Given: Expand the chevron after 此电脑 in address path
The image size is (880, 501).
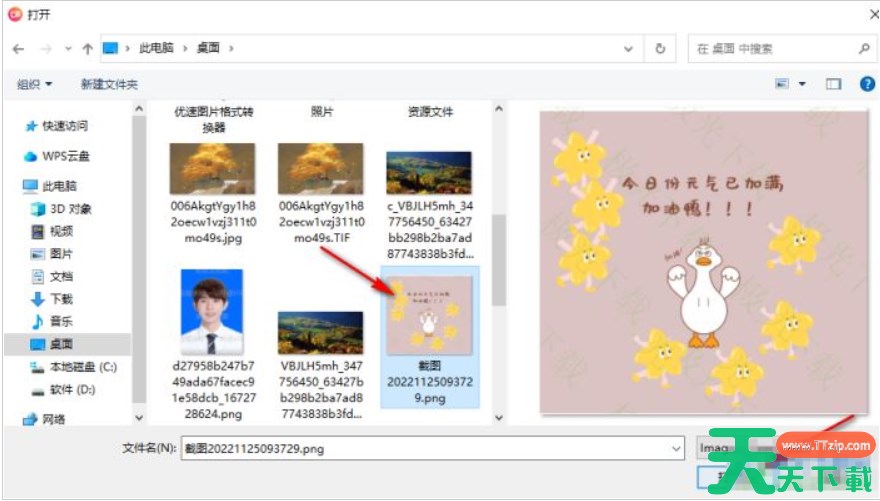Looking at the screenshot, I should click(185, 49).
